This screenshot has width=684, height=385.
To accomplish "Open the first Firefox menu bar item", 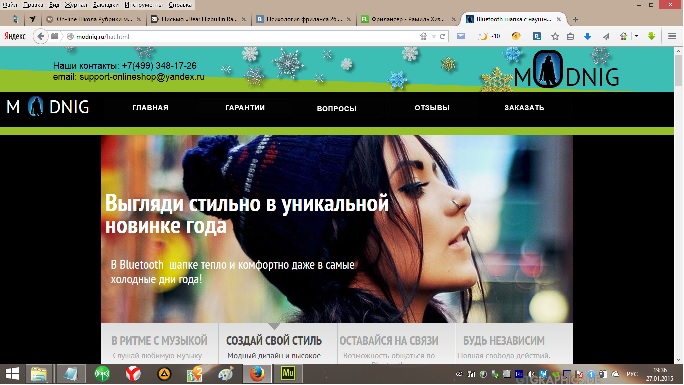I will [10, 5].
